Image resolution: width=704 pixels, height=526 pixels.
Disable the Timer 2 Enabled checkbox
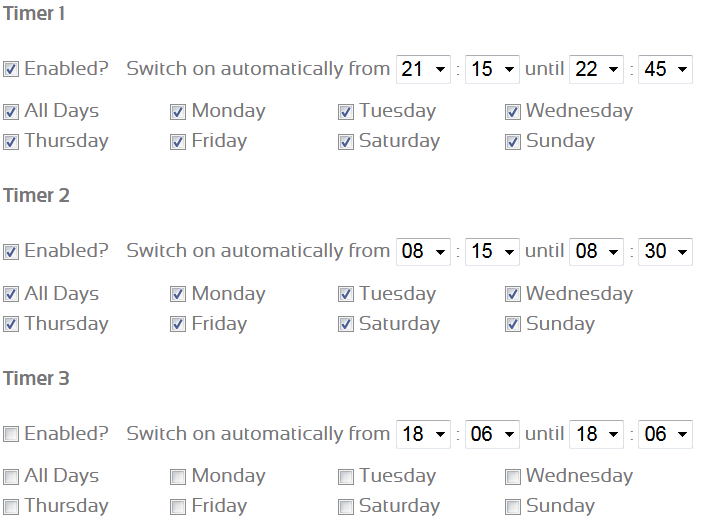coord(11,251)
